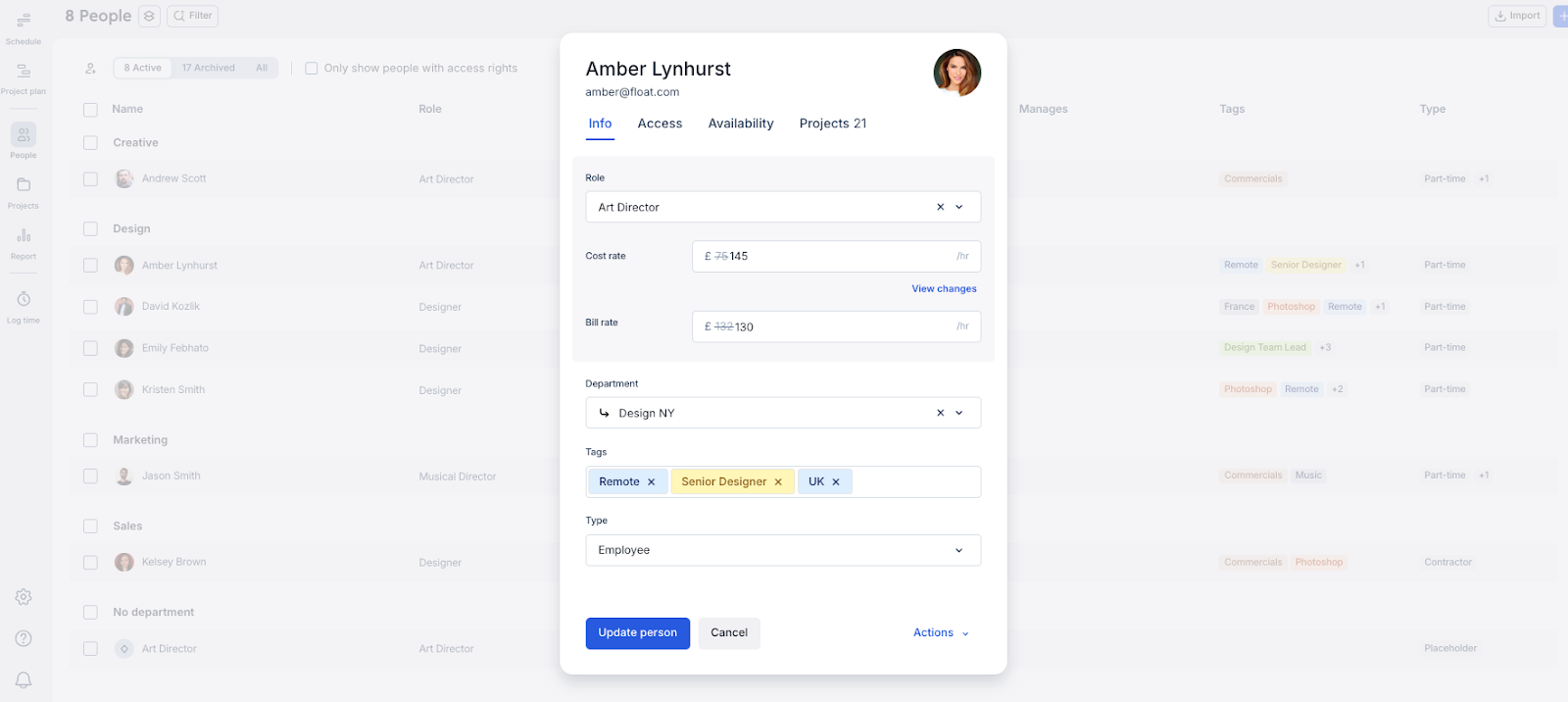Open settings gear in sidebar
The height and width of the screenshot is (702, 1568).
tap(24, 597)
